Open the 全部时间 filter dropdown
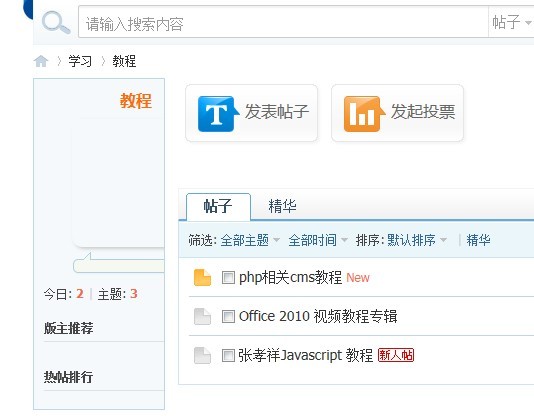534x416 pixels. [x=318, y=240]
